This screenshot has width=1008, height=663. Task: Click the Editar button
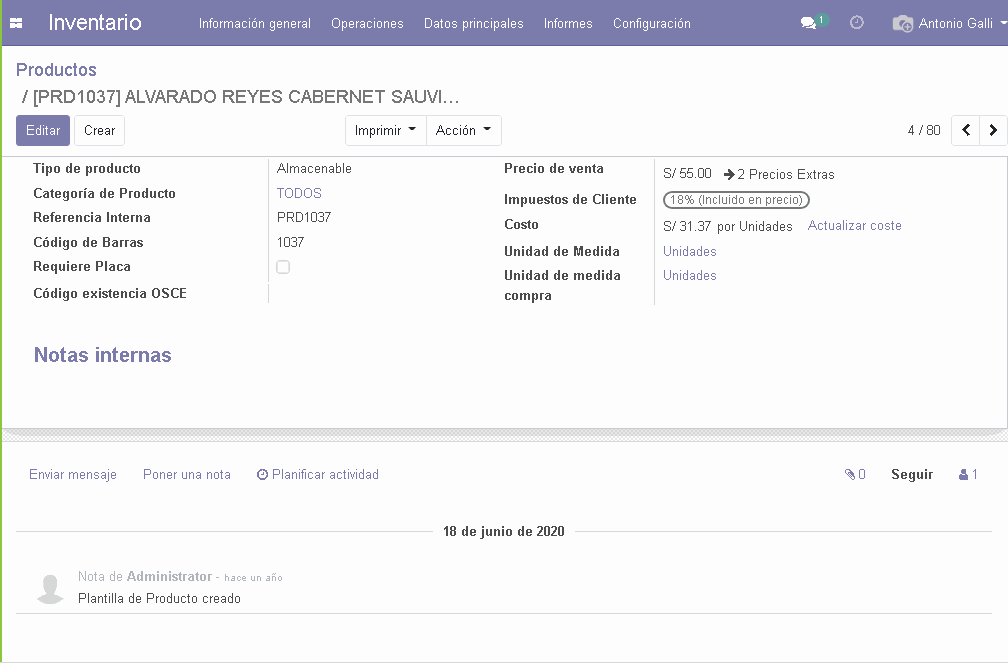click(x=43, y=130)
